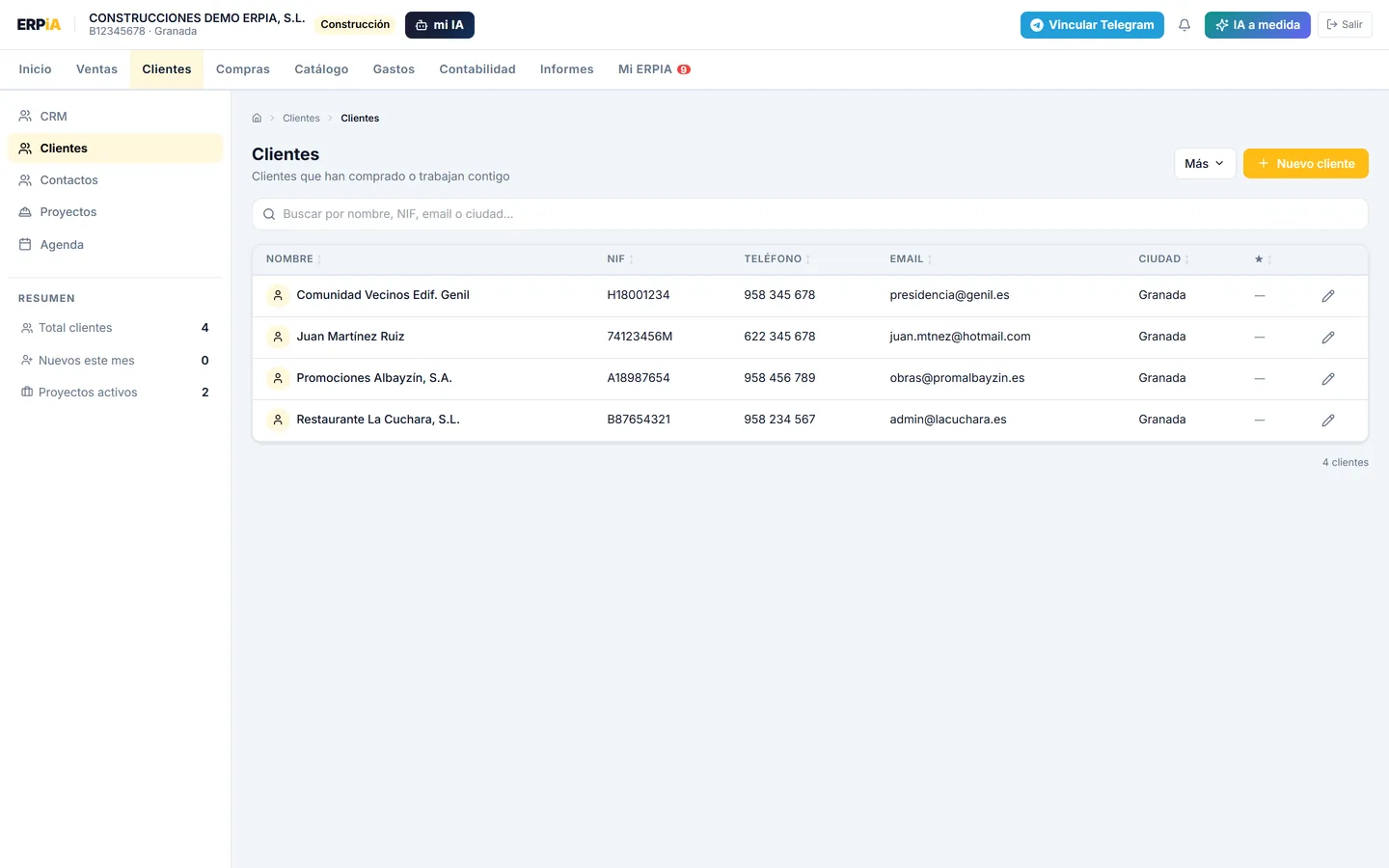
Task: Open the mi IA button
Action: tap(440, 25)
